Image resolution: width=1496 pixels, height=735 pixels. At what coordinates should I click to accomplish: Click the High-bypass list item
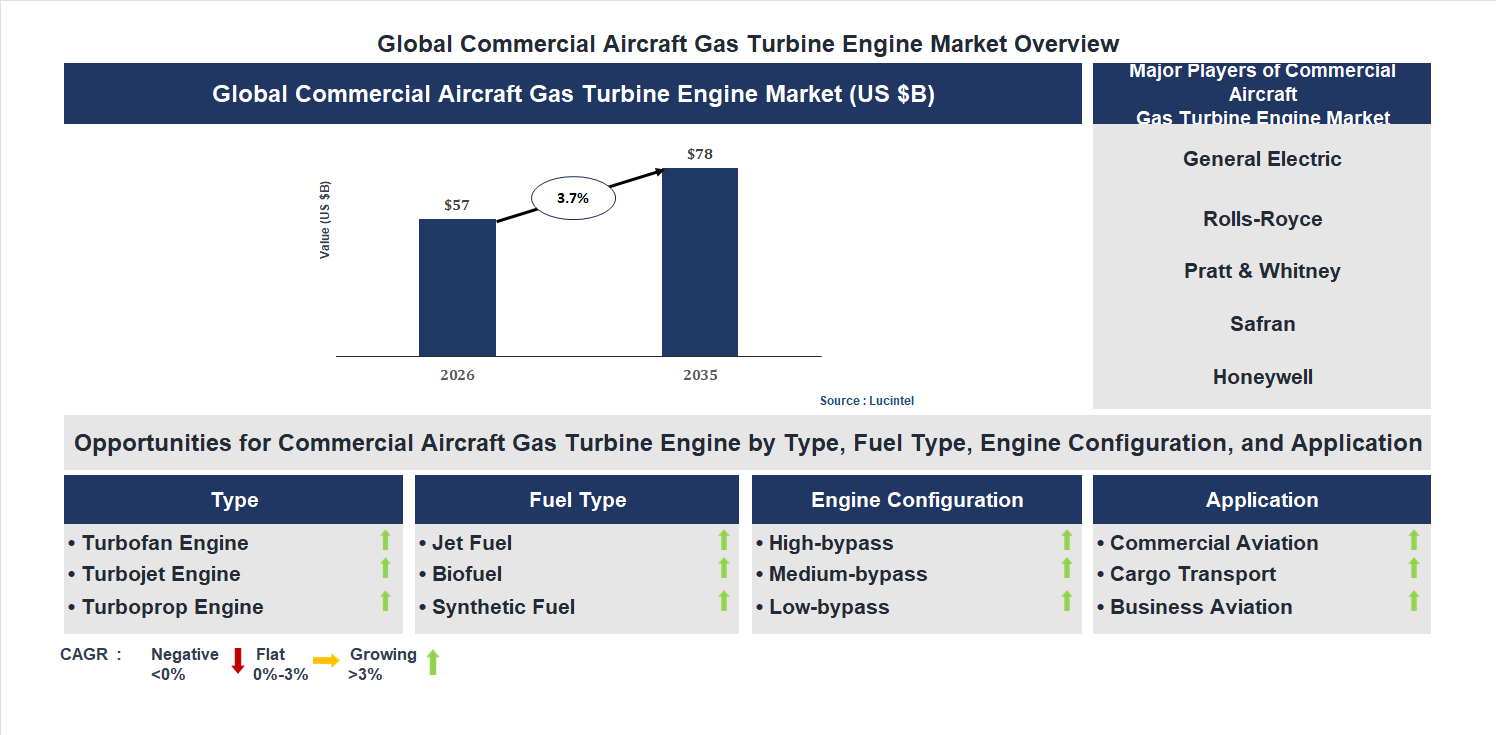click(824, 543)
